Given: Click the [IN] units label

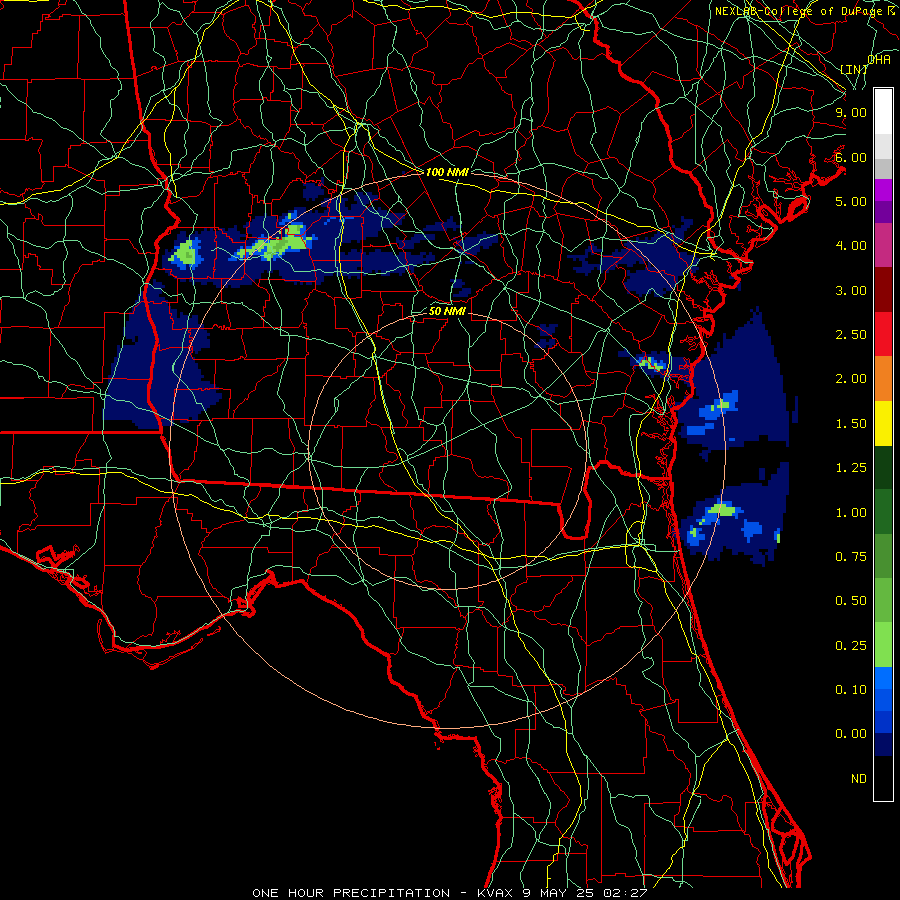Looking at the screenshot, I should point(854,69).
